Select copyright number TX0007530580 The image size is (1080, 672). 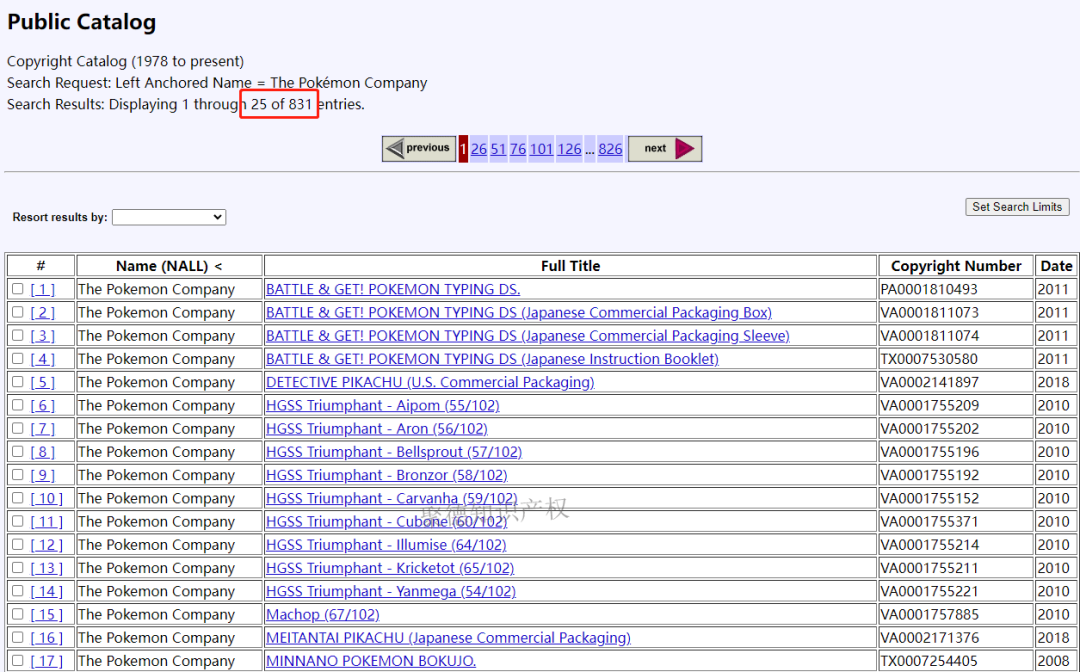(929, 359)
